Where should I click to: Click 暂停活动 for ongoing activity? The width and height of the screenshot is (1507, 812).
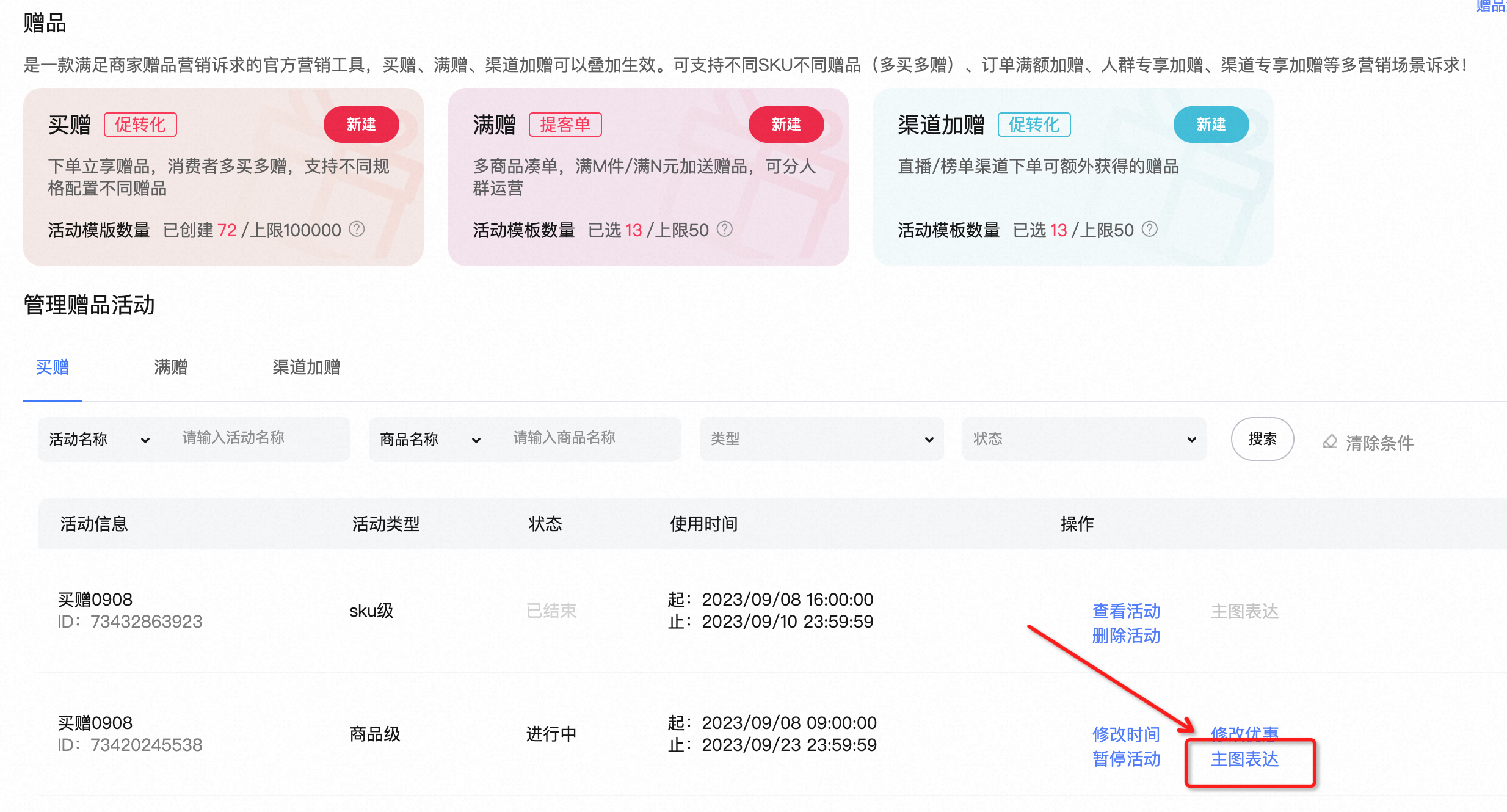1126,759
